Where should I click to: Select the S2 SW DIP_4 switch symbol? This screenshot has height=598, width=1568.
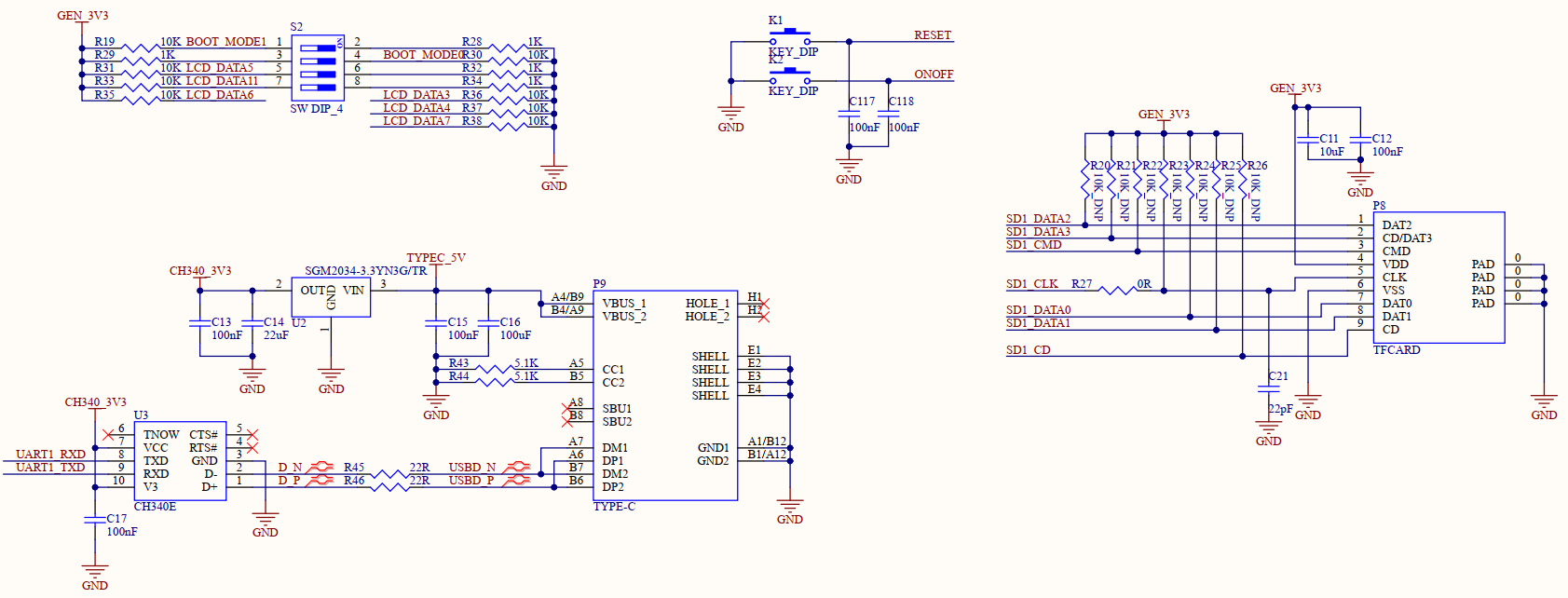[318, 68]
